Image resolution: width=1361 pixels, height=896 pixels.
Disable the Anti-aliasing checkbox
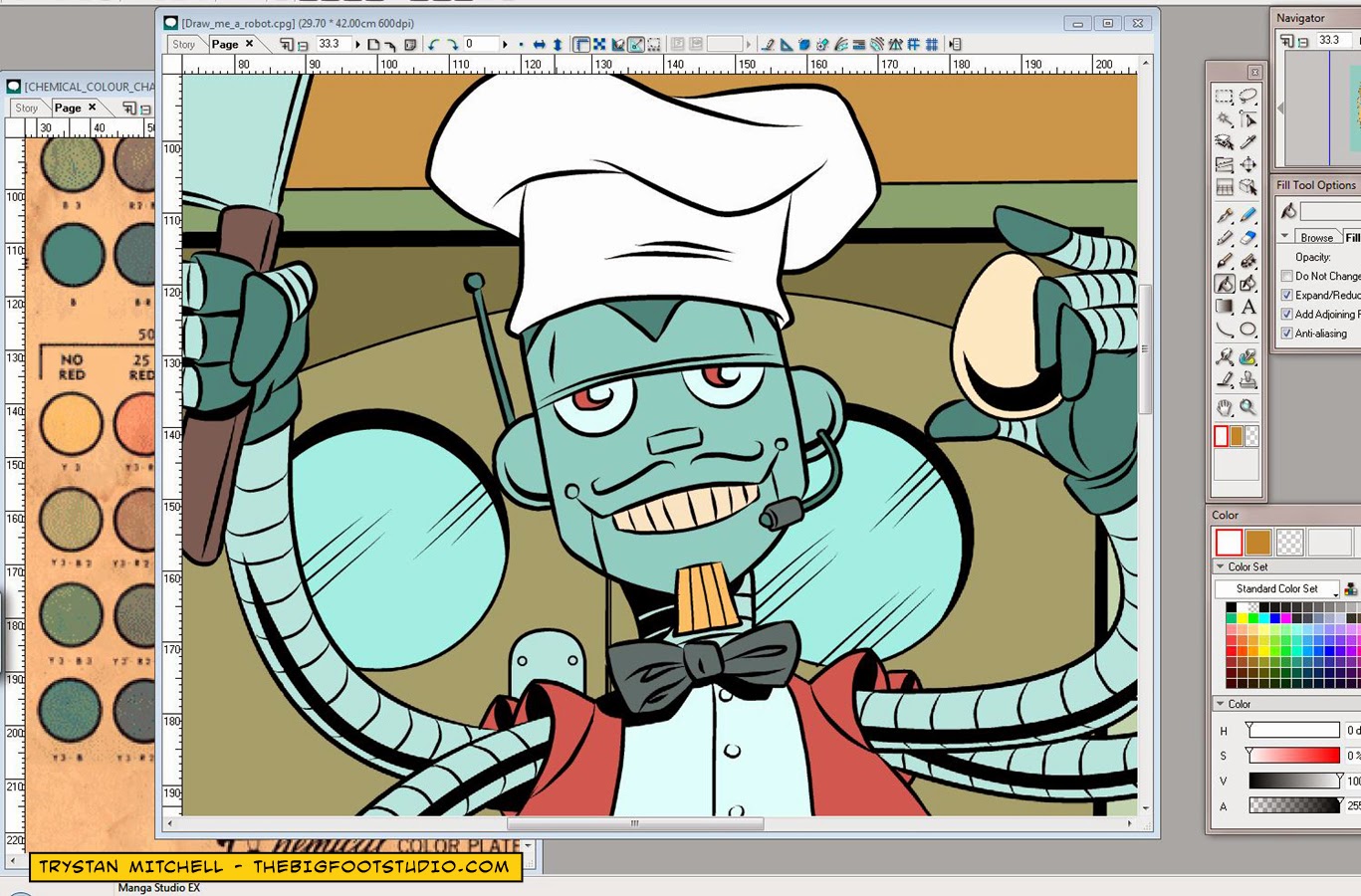point(1287,333)
